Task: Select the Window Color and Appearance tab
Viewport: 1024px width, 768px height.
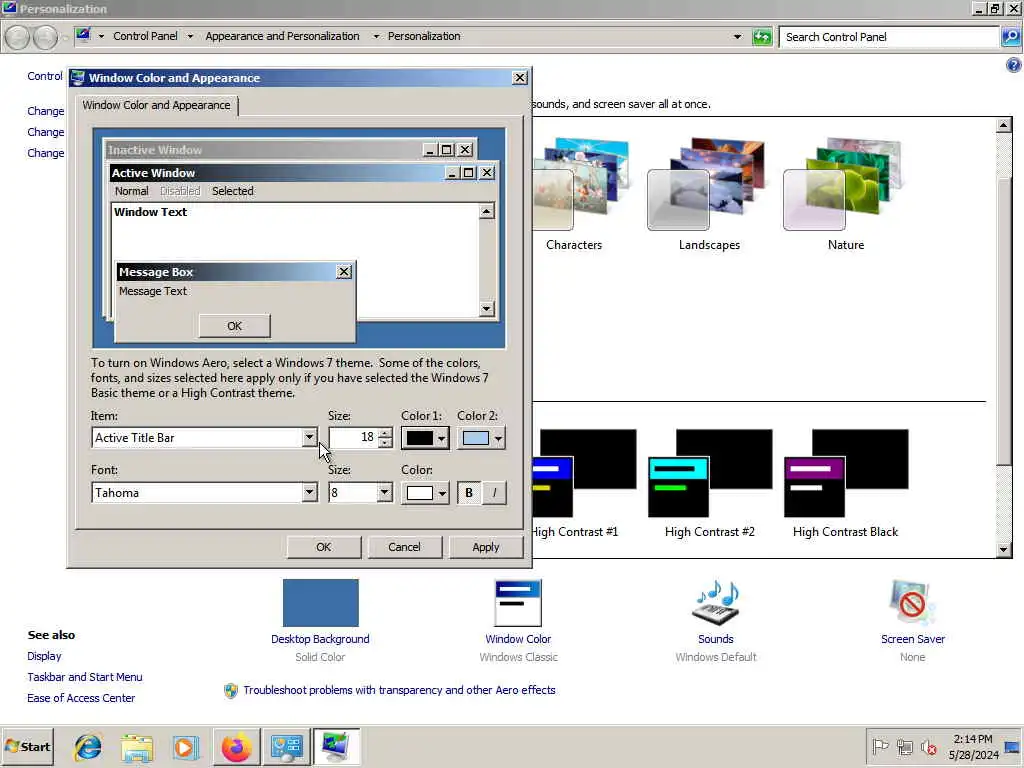Action: click(156, 105)
